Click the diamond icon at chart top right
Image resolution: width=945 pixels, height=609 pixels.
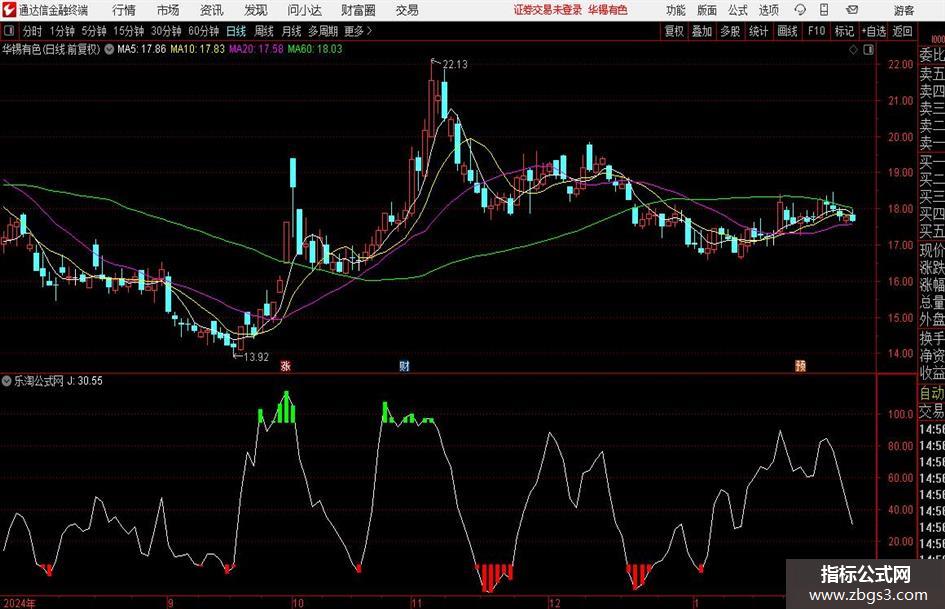coord(853,49)
